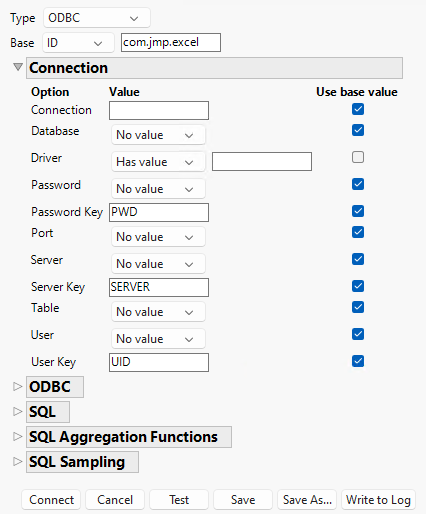The height and width of the screenshot is (514, 426).
Task: Check Use base value for Driver
Action: [358, 157]
